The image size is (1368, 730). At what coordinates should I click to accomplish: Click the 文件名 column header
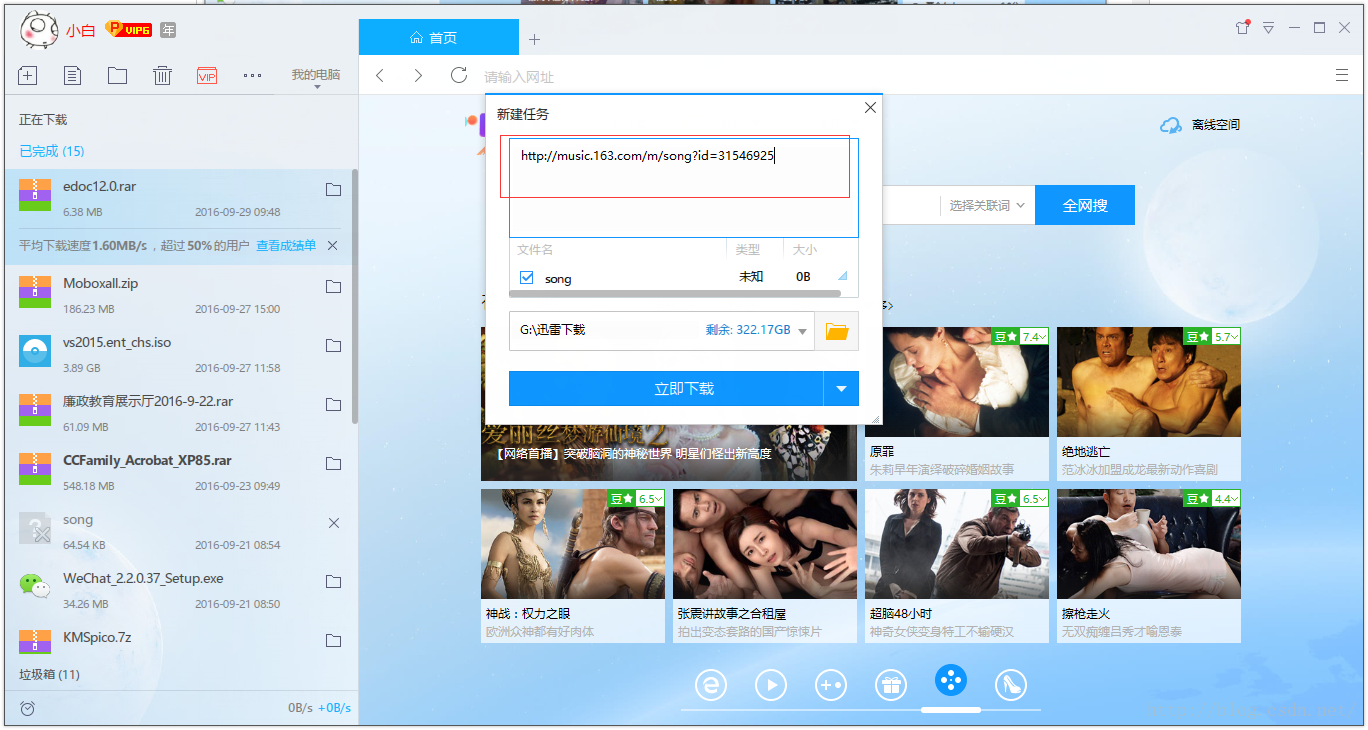(535, 250)
